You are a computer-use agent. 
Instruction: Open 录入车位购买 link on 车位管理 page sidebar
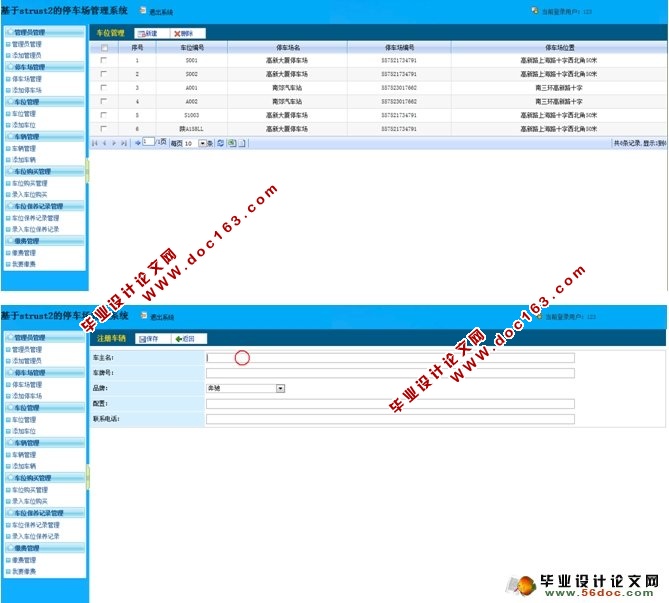click(29, 195)
